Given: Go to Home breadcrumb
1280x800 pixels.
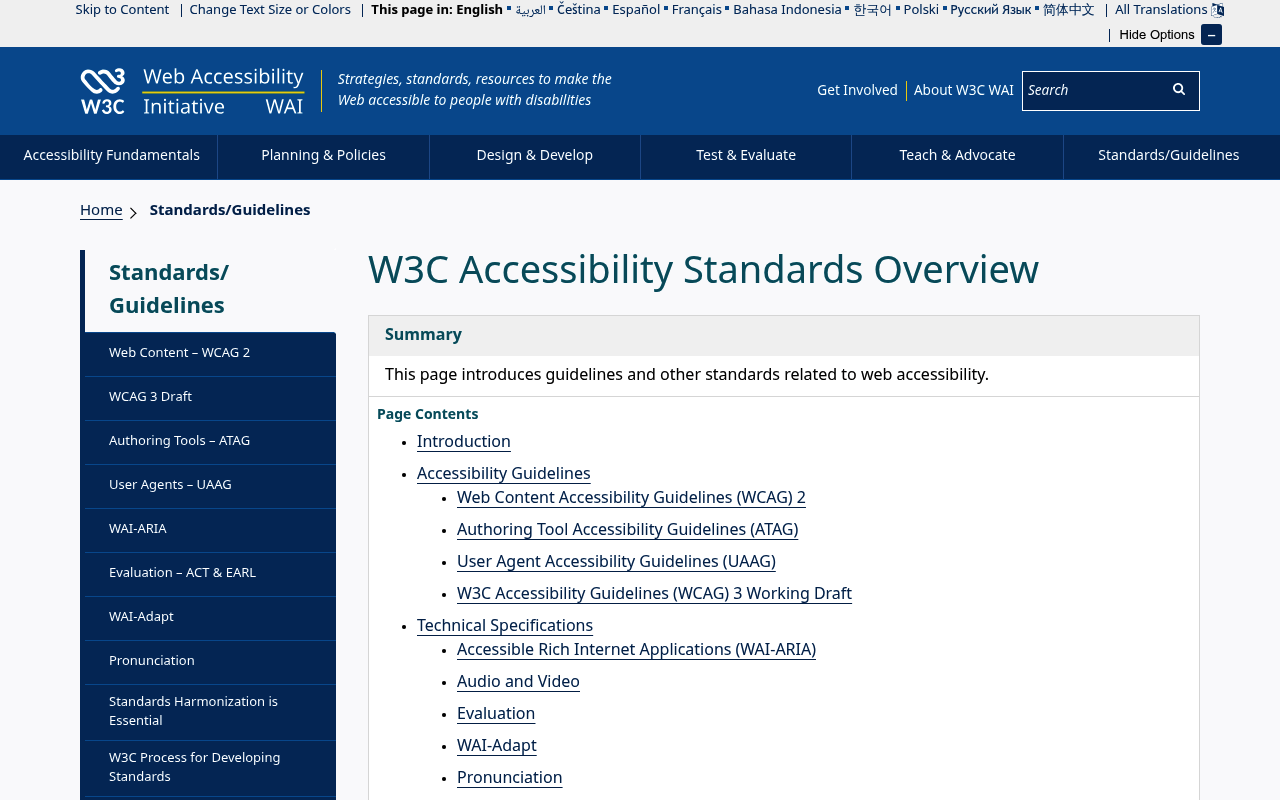Looking at the screenshot, I should tap(101, 210).
